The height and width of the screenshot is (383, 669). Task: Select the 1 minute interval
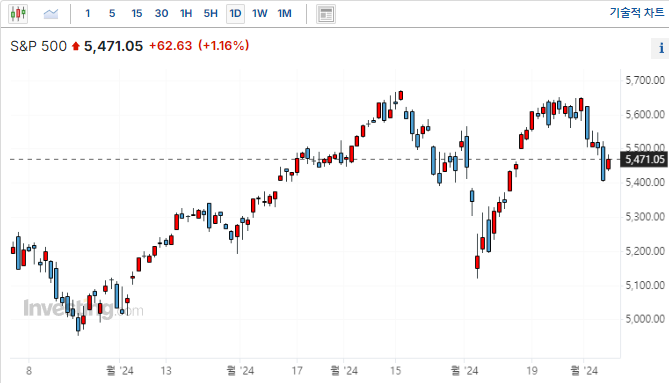[x=88, y=14]
